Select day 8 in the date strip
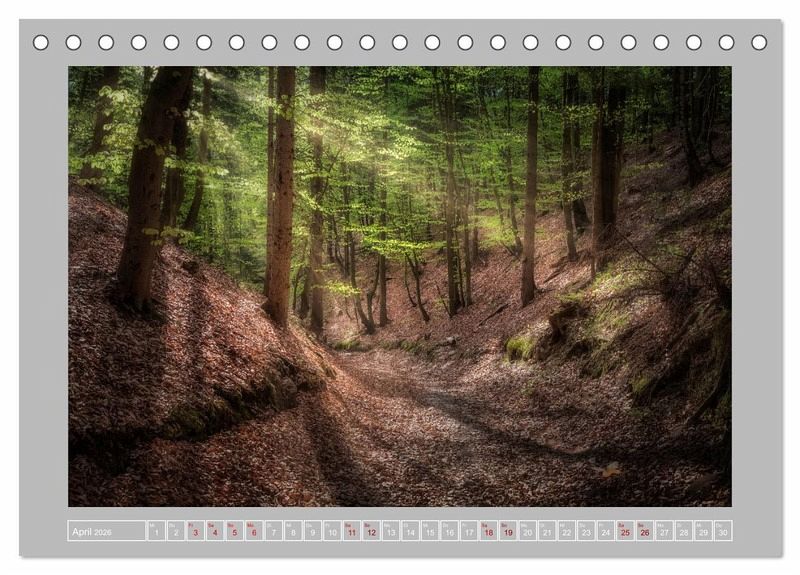800x575 pixels. (x=293, y=531)
